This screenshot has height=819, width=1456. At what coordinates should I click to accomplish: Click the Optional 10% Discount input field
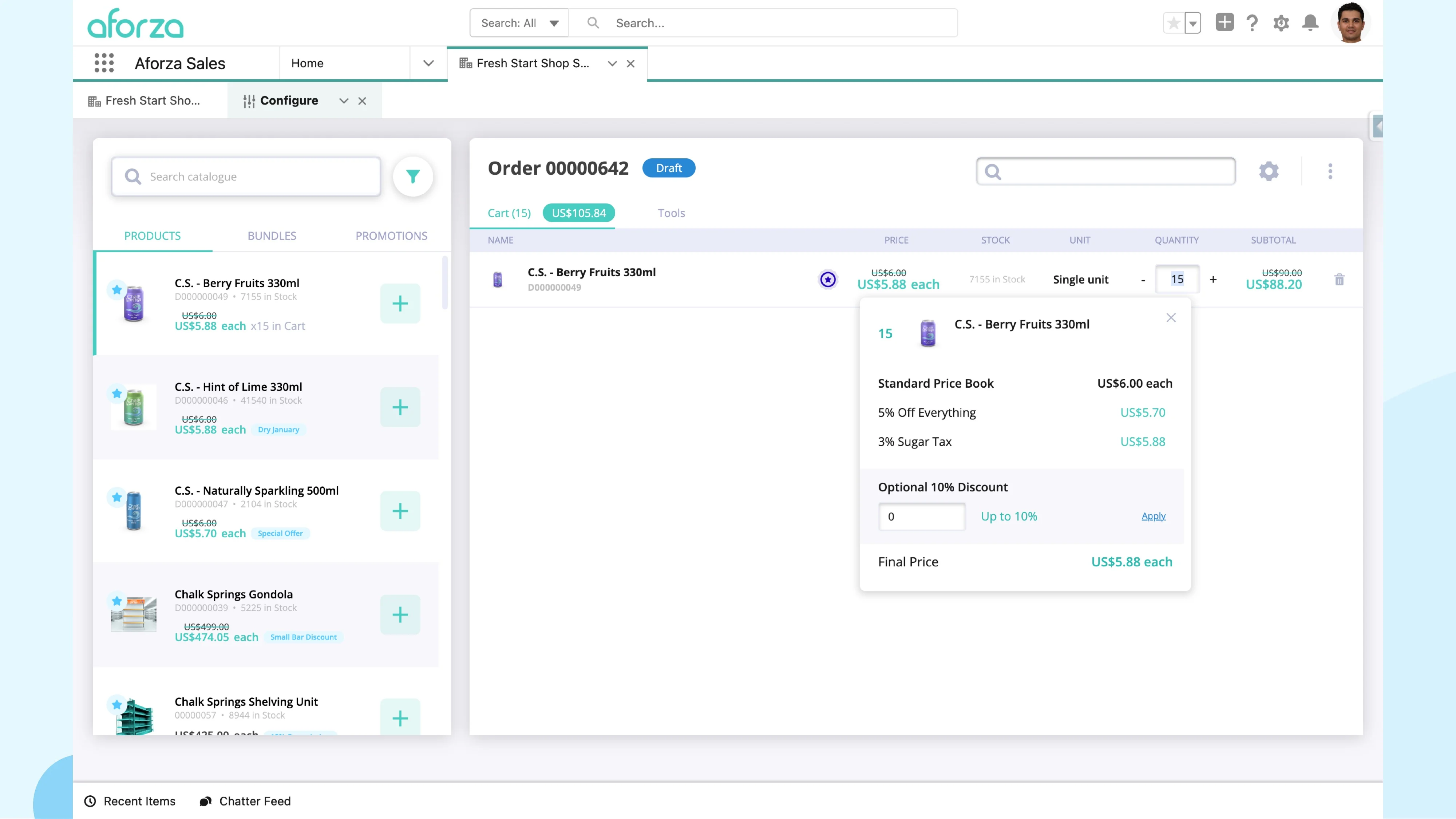[921, 516]
